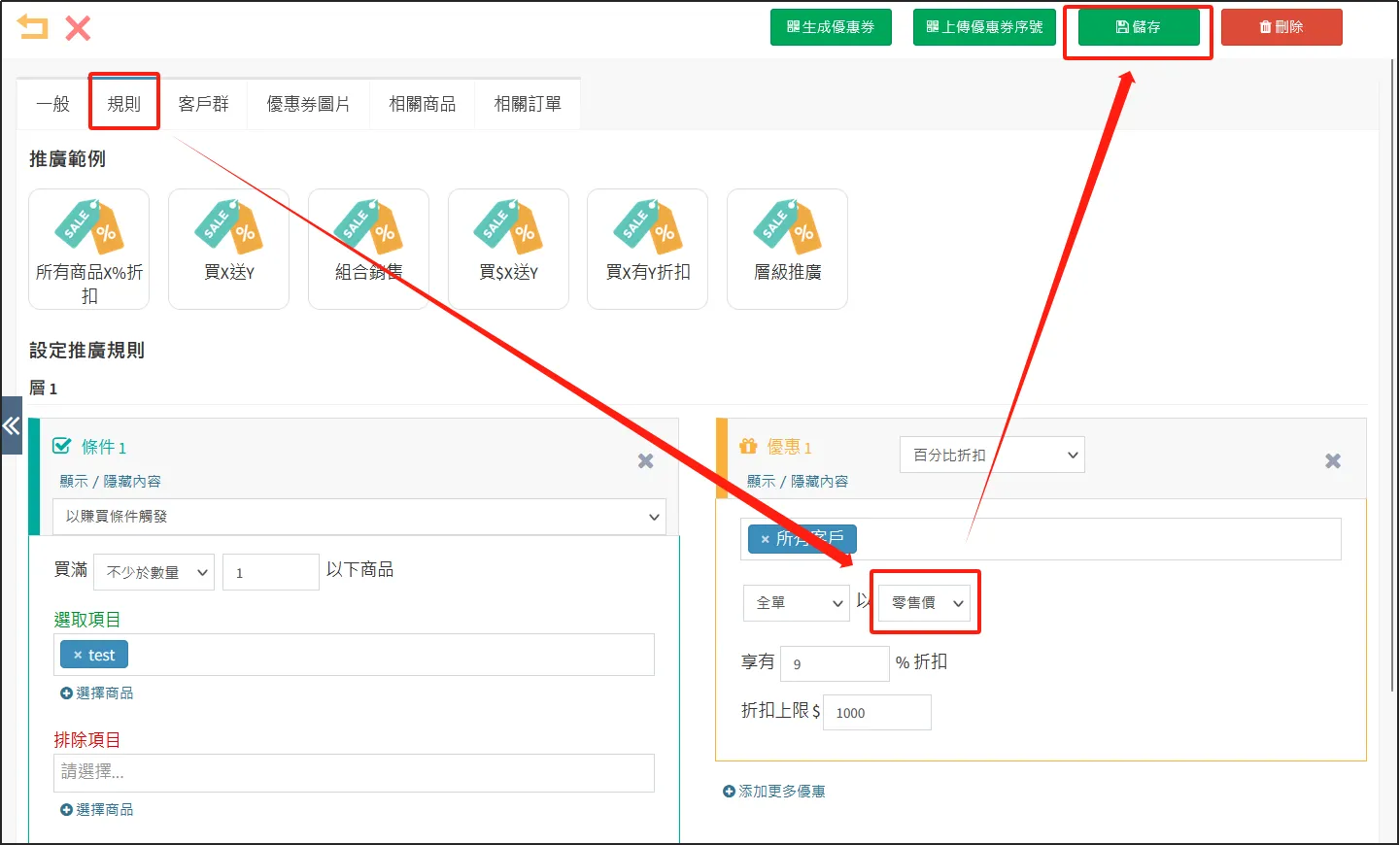Click the red X cancel icon
Image resolution: width=1400 pixels, height=845 pixels.
77,27
